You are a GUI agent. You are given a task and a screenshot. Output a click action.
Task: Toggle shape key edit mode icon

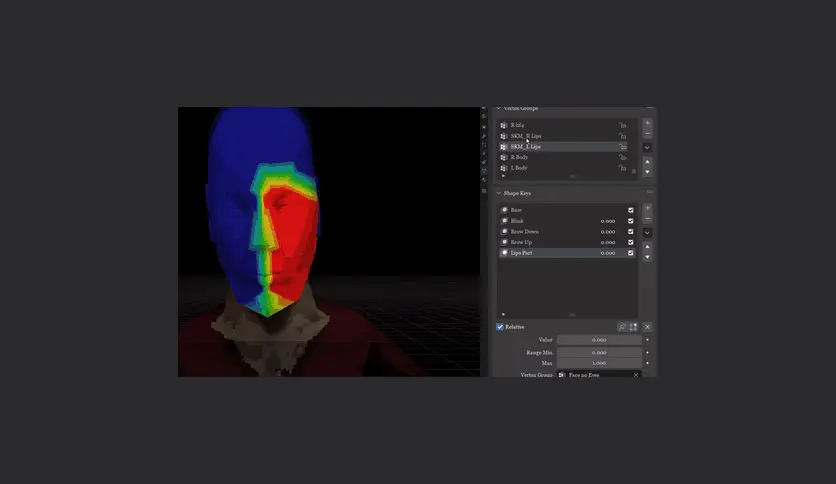[633, 327]
